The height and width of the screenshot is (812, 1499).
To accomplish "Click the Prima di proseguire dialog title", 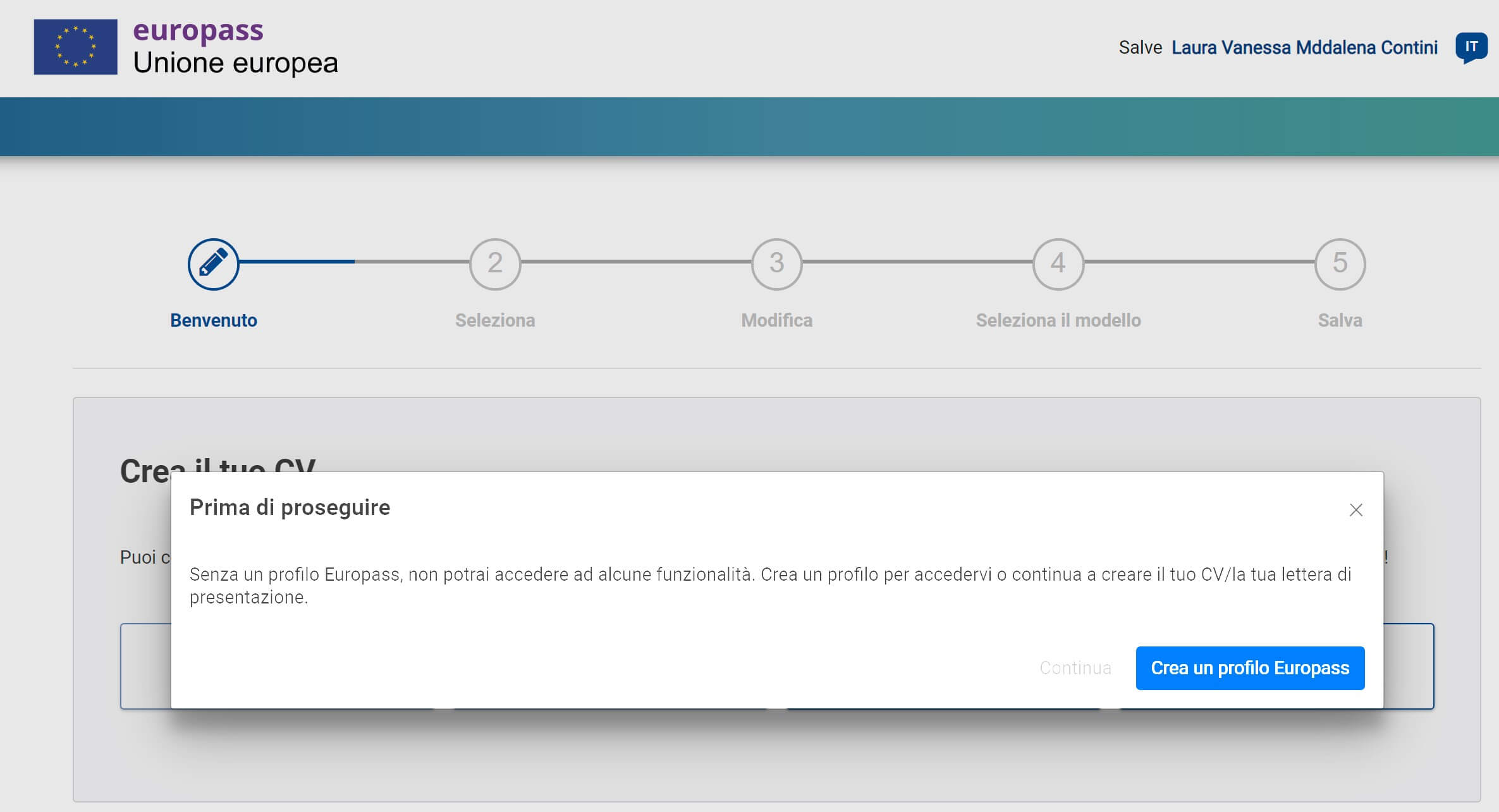I will point(290,507).
